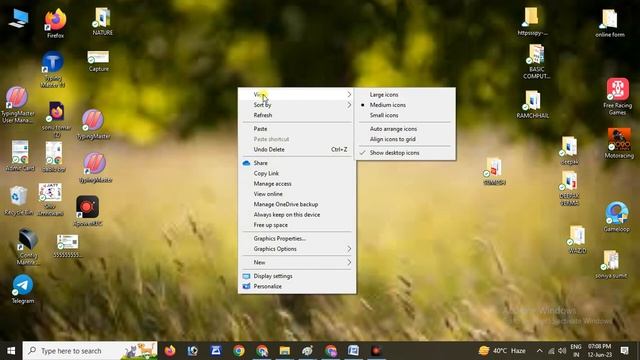Select the online form folder
The width and height of the screenshot is (640, 360).
click(610, 23)
